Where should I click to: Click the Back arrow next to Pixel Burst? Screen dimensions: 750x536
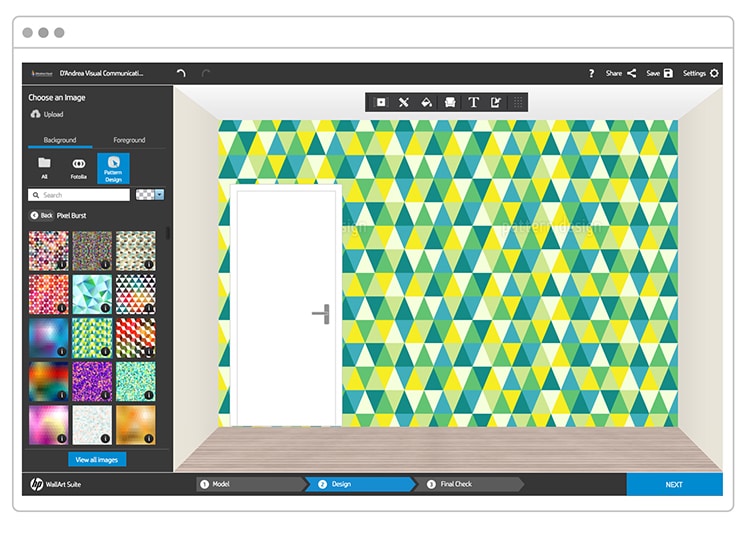click(34, 215)
